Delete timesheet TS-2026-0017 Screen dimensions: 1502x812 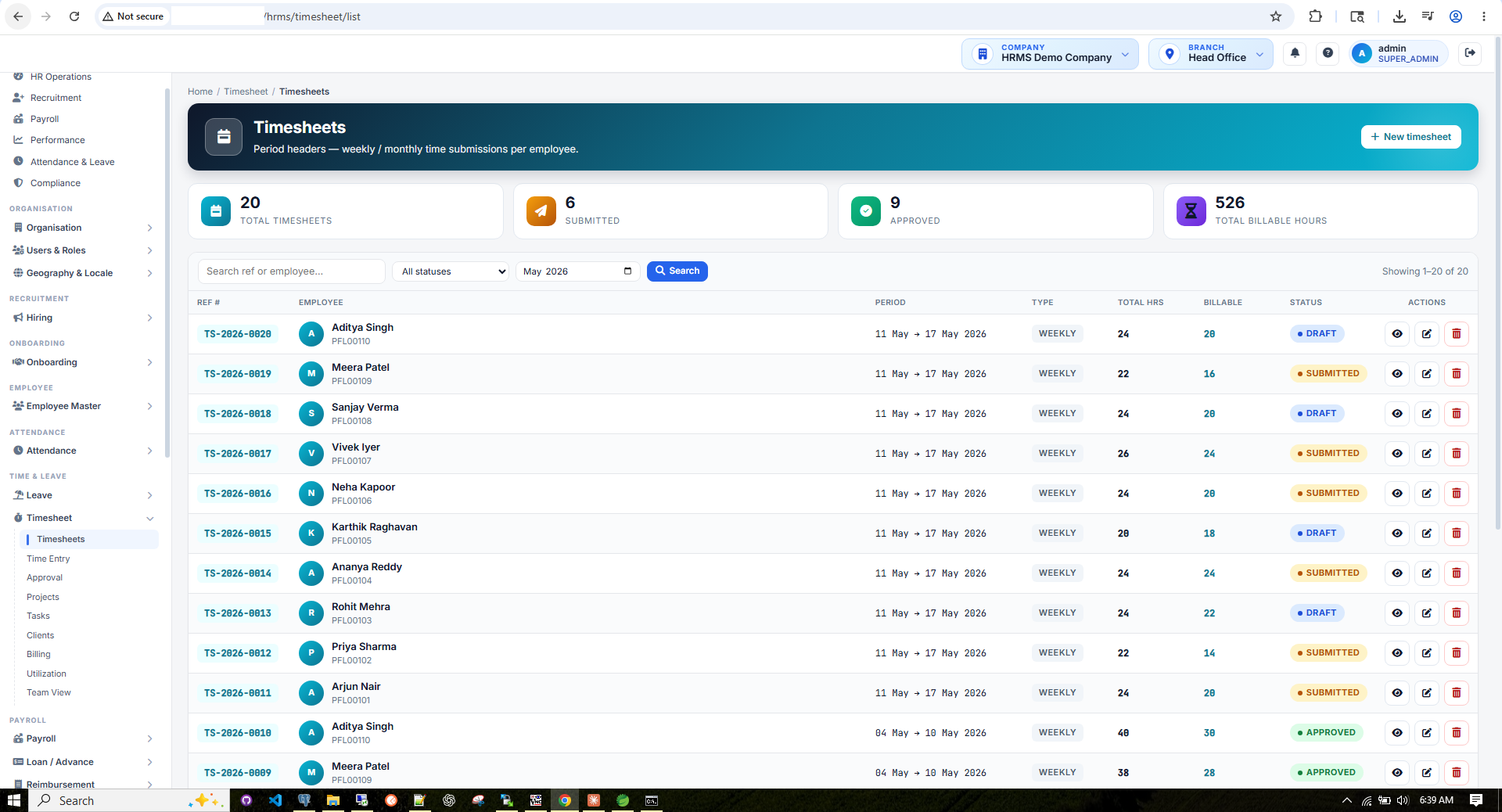pyautogui.click(x=1457, y=454)
